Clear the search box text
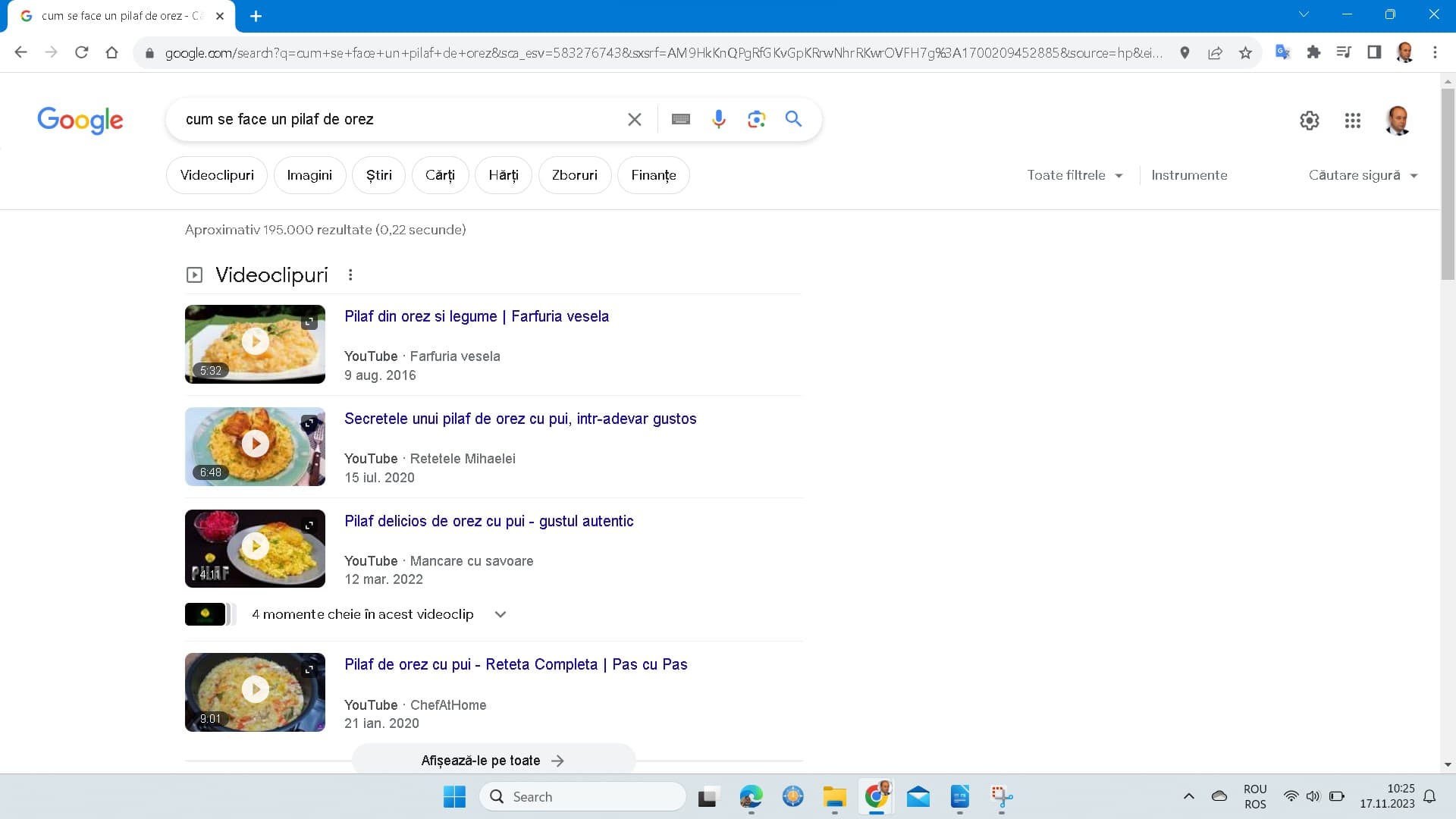Image resolution: width=1456 pixels, height=819 pixels. point(635,119)
